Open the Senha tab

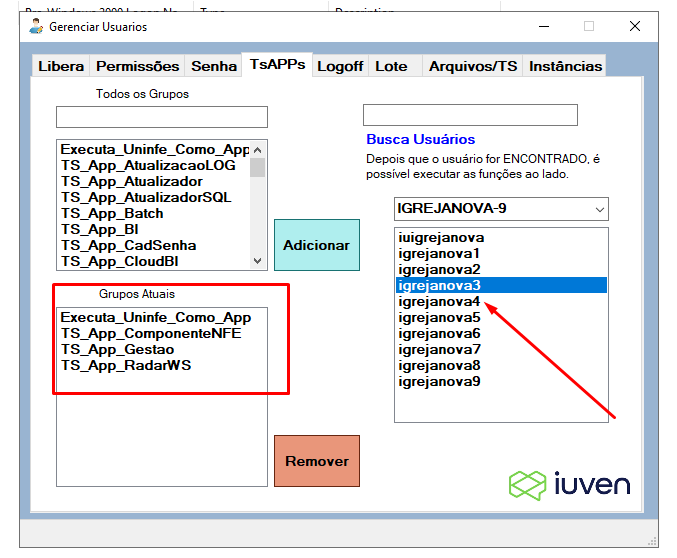coord(214,66)
